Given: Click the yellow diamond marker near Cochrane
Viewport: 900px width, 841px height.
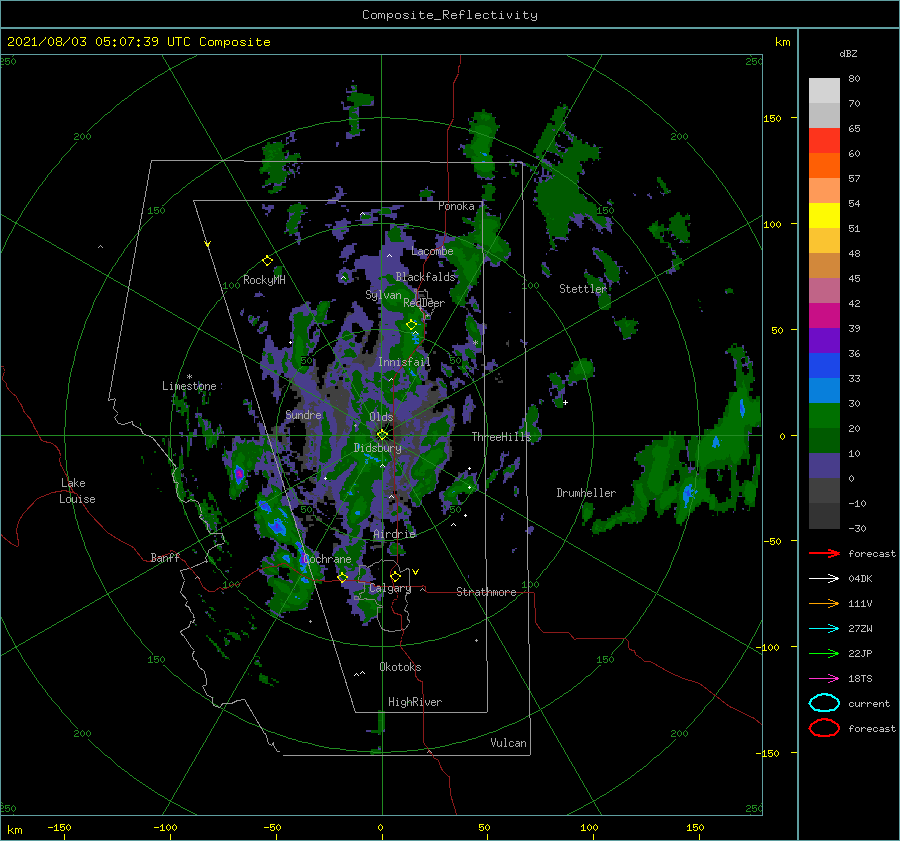Looking at the screenshot, I should click(343, 577).
